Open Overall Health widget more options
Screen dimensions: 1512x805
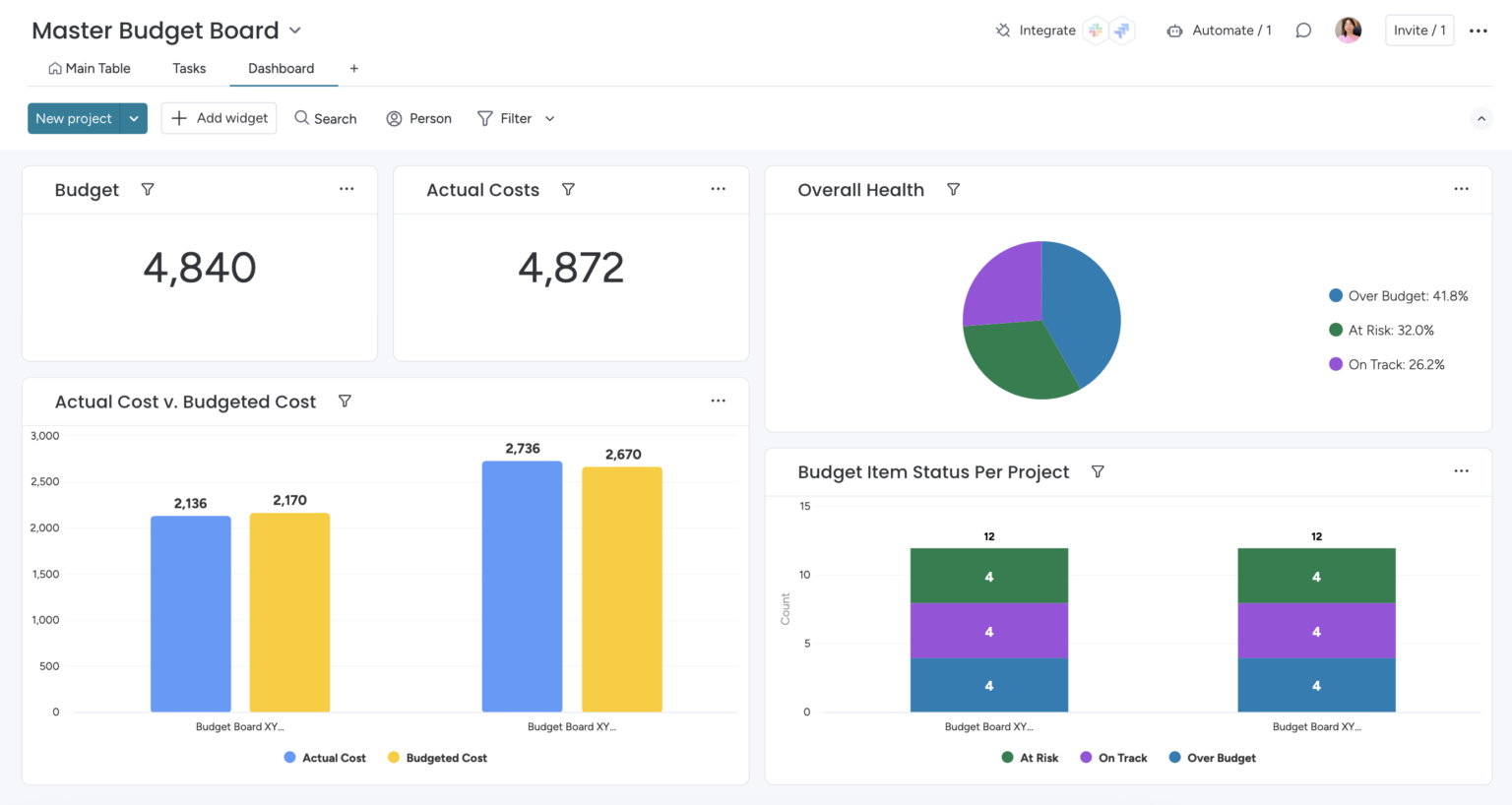point(1462,189)
